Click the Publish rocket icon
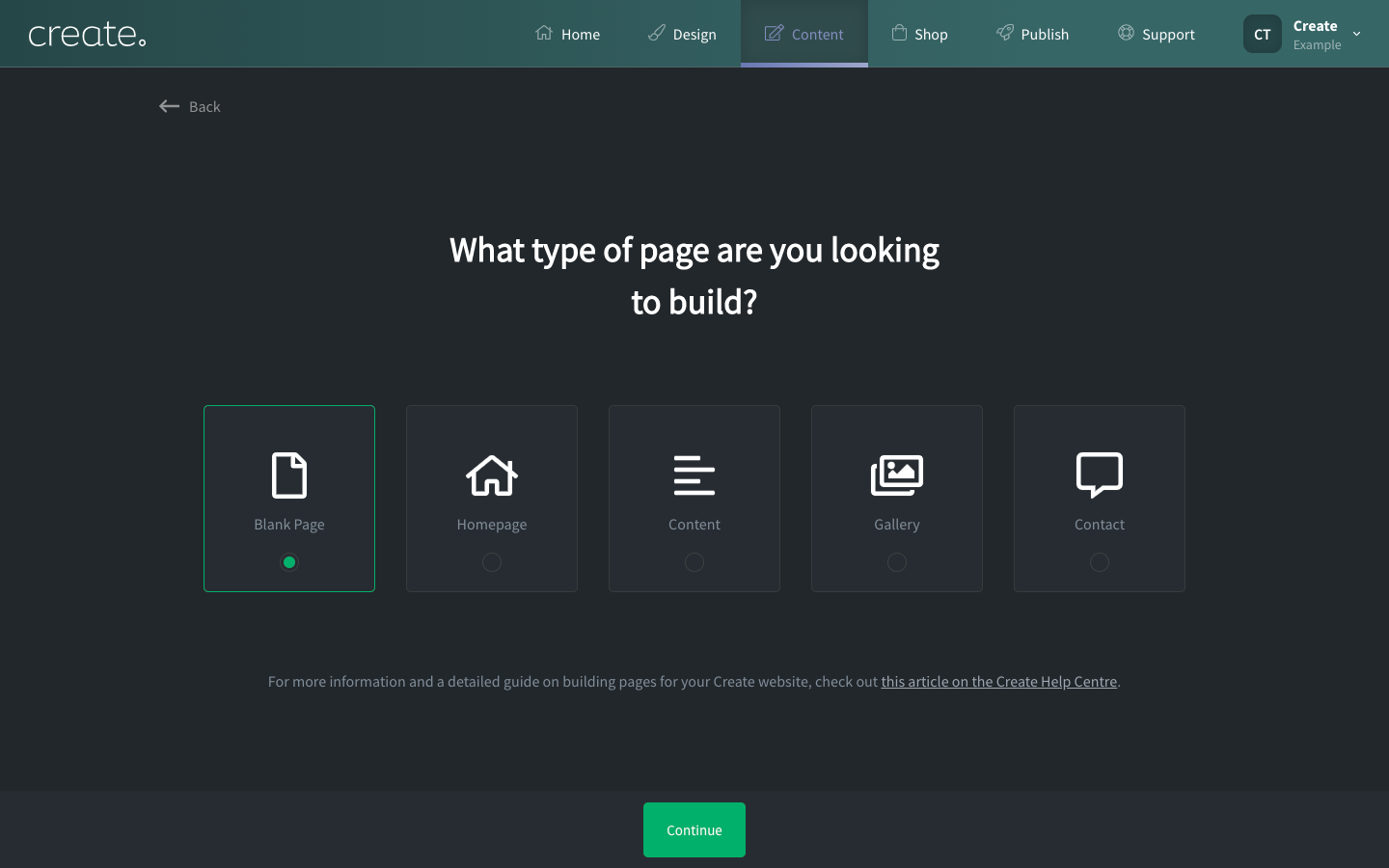 1005,33
